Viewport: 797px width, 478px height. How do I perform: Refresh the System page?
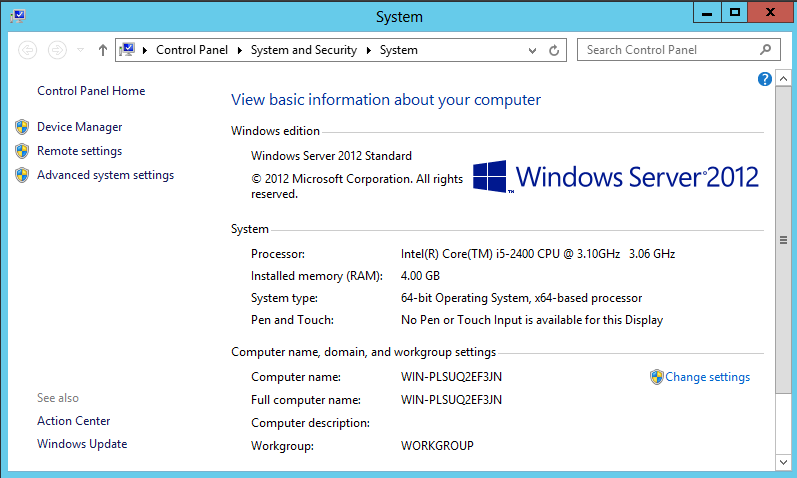[554, 50]
